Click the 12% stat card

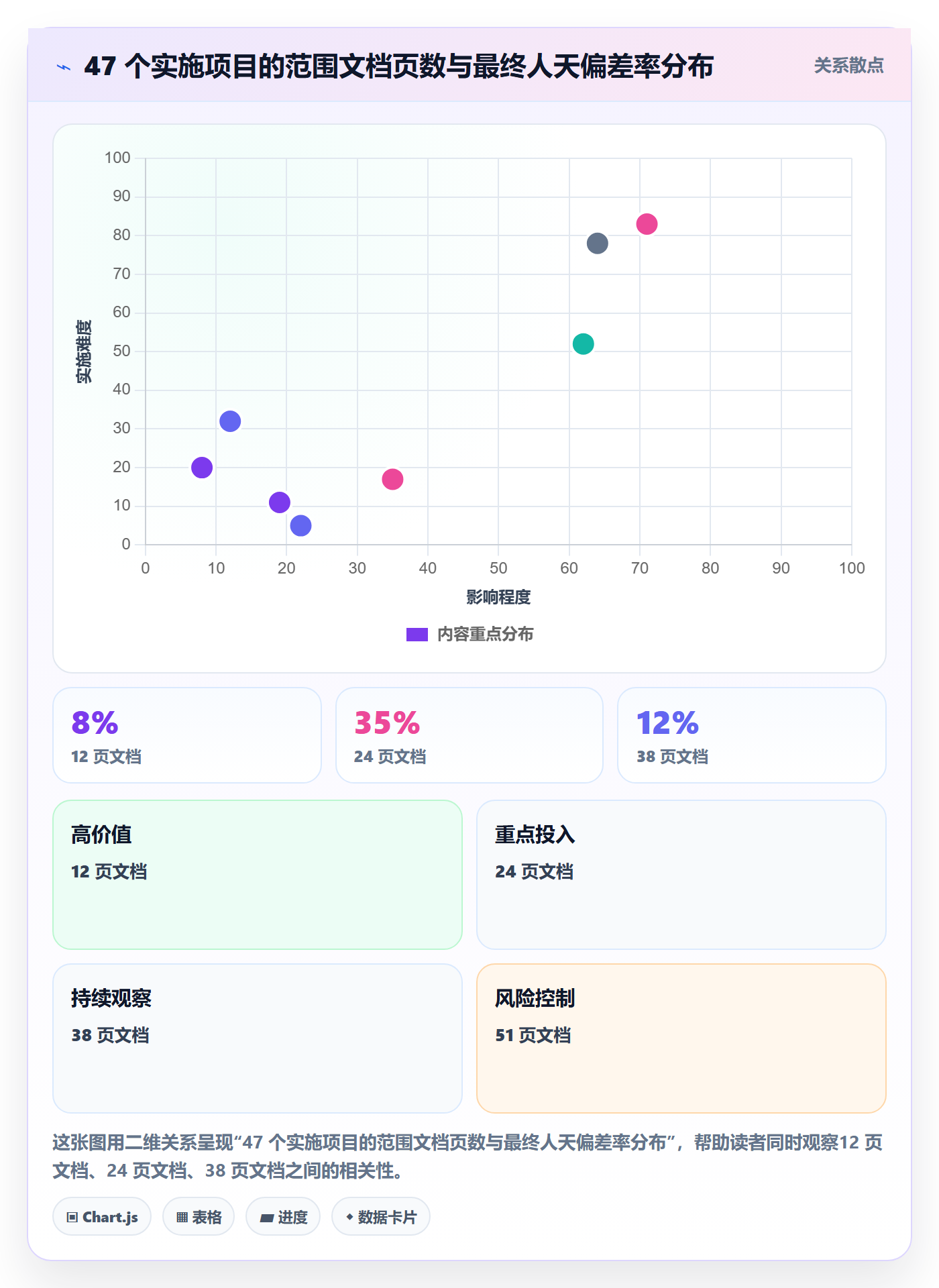(x=752, y=735)
